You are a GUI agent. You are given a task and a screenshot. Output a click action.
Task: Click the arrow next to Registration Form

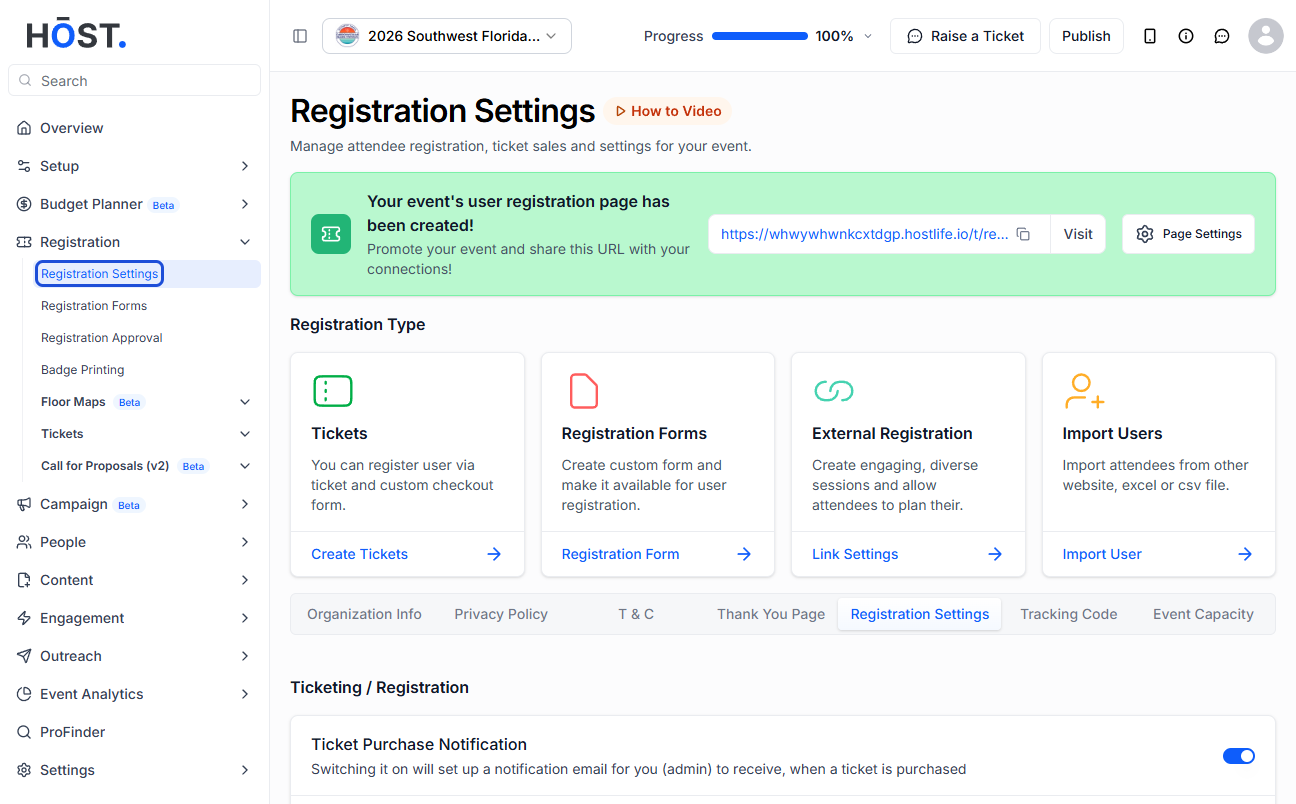[744, 554]
